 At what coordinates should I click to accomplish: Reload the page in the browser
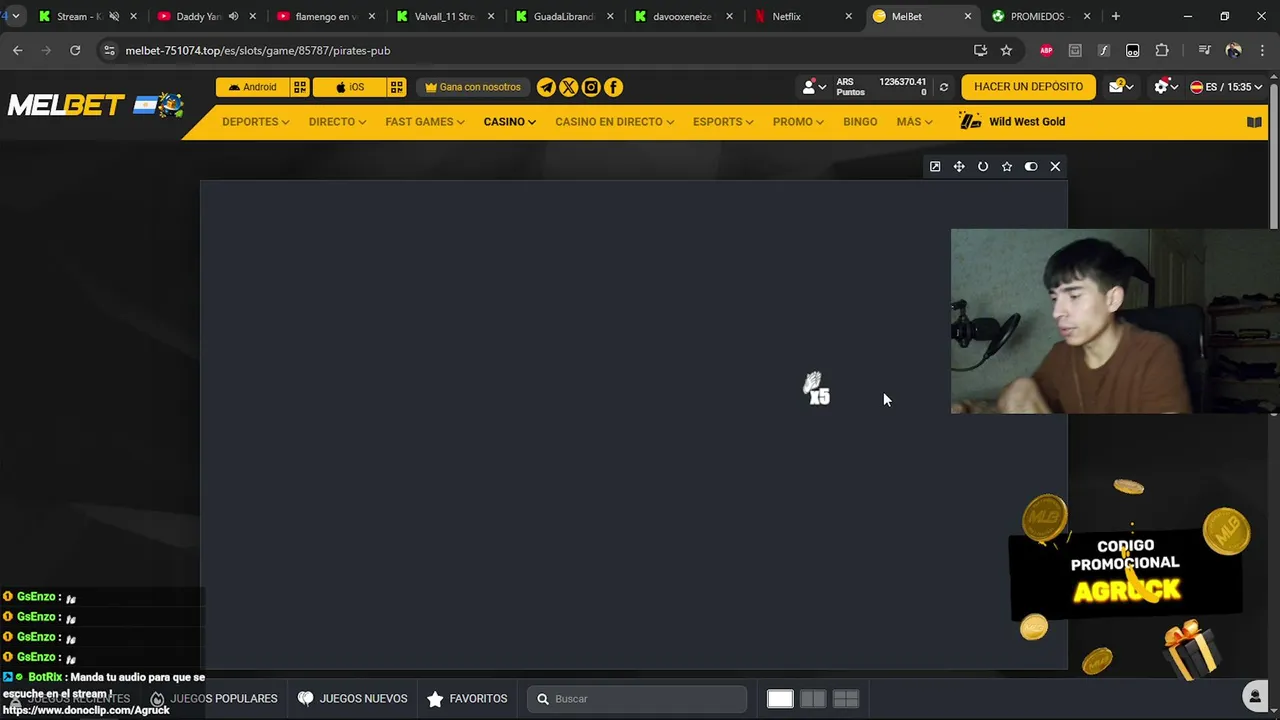[75, 50]
